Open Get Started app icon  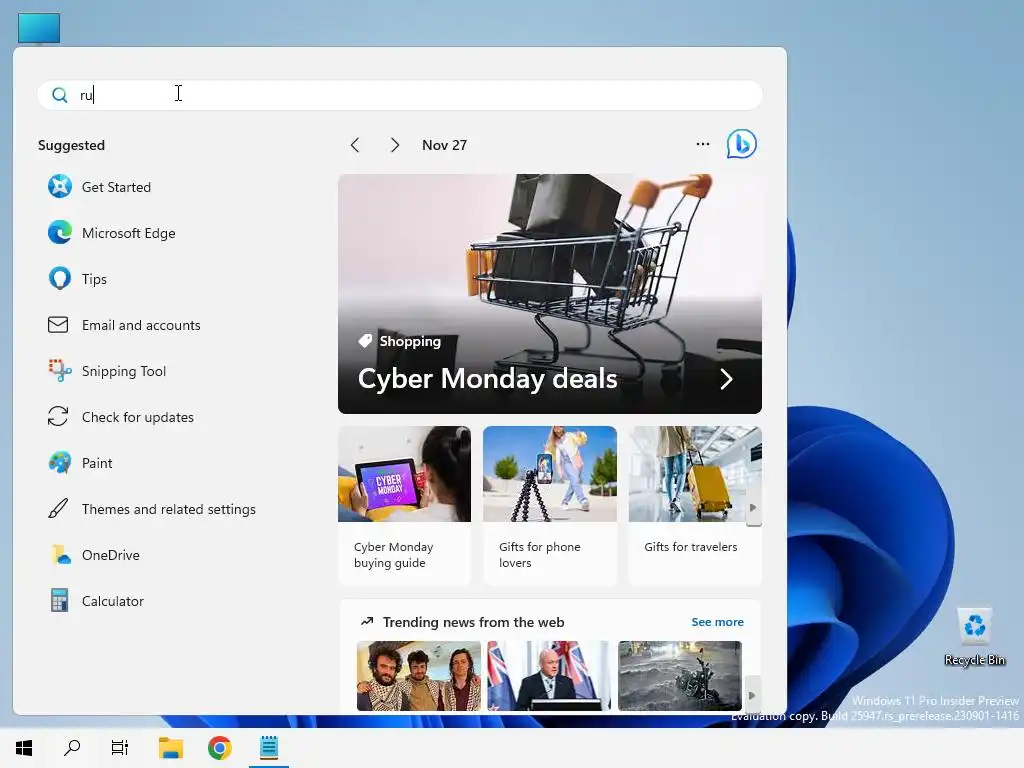point(59,187)
